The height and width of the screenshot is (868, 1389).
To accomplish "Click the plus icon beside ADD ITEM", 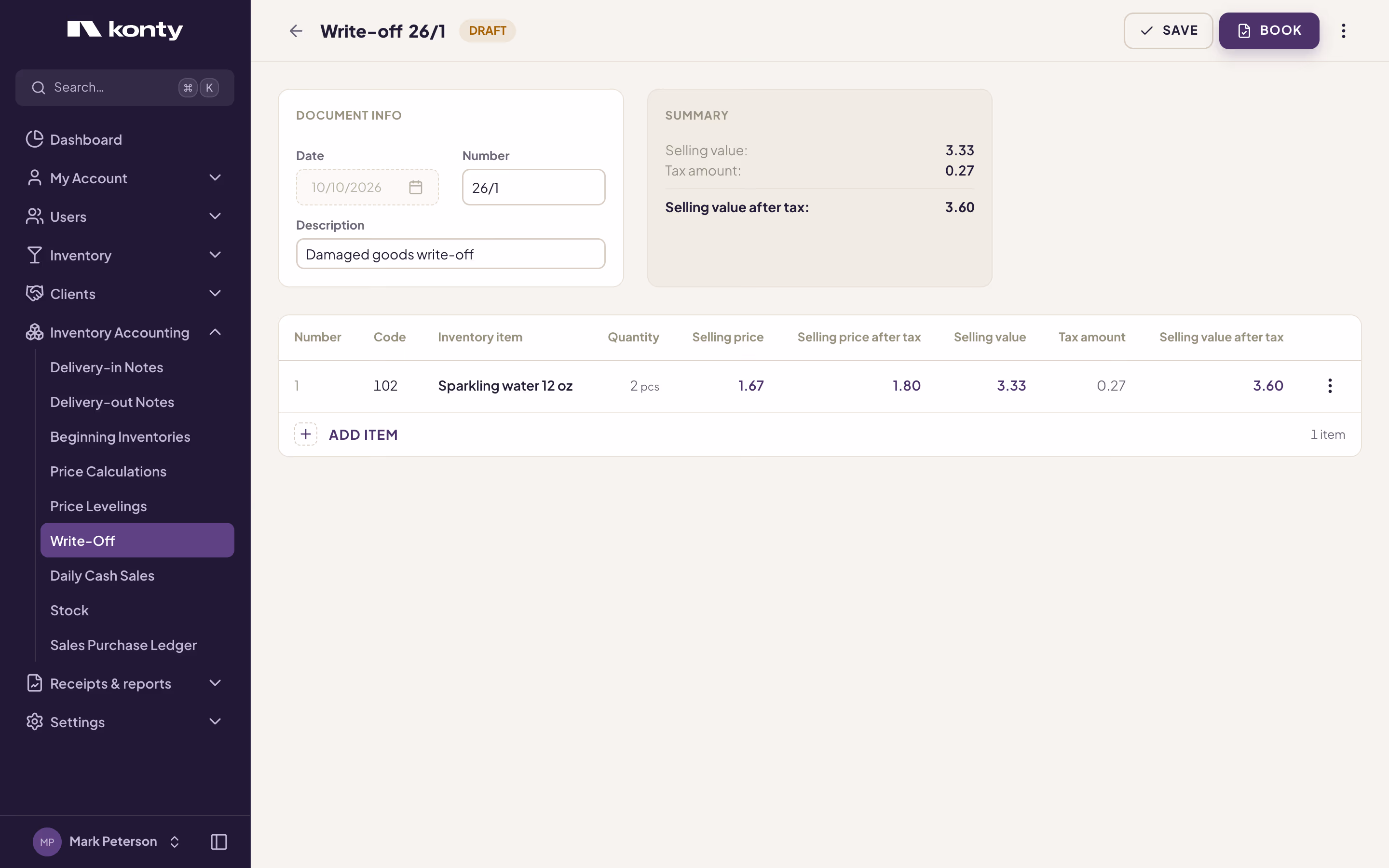I will tap(305, 434).
